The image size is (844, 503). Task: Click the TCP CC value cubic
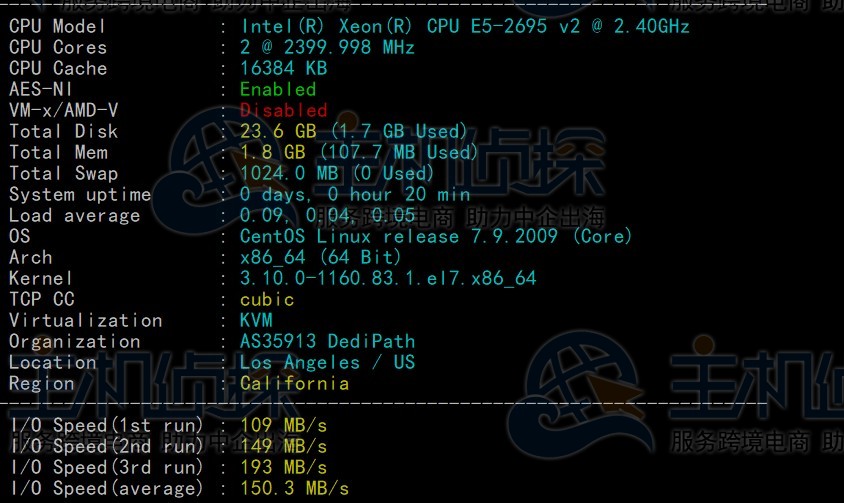(x=267, y=300)
